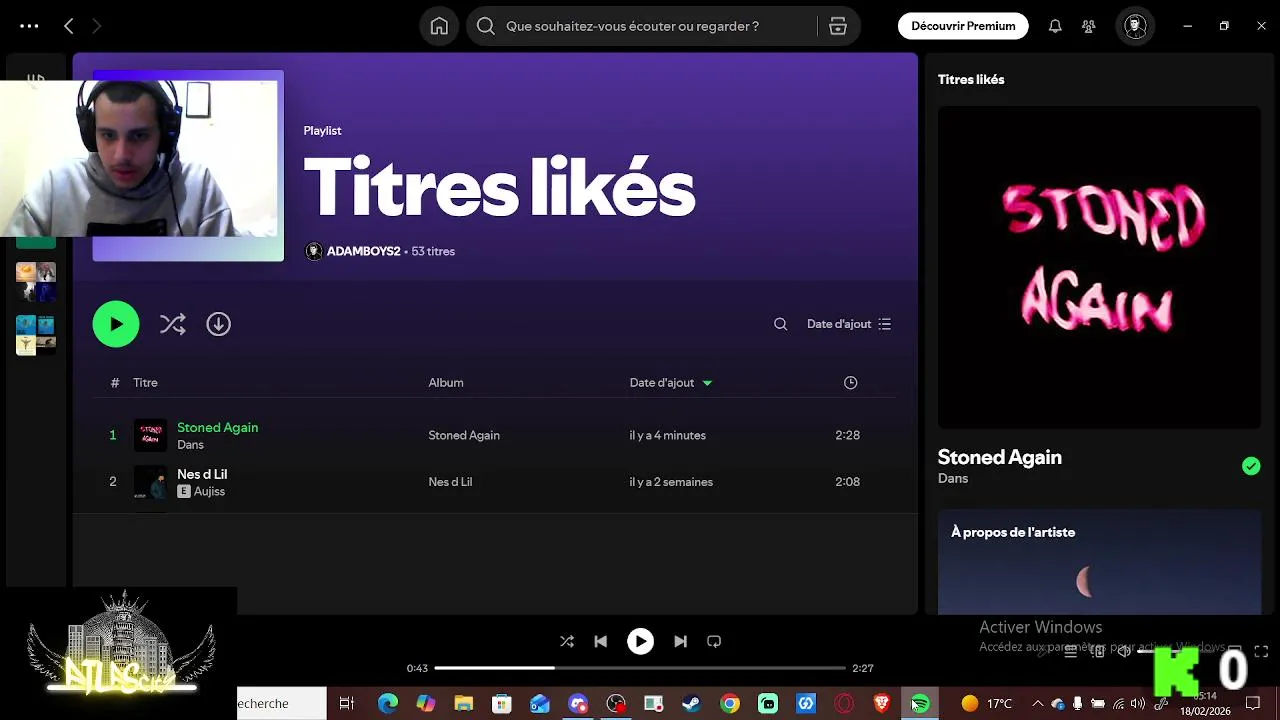This screenshot has height=720, width=1280.
Task: Open artist Dans in track row
Action: pyautogui.click(x=190, y=445)
